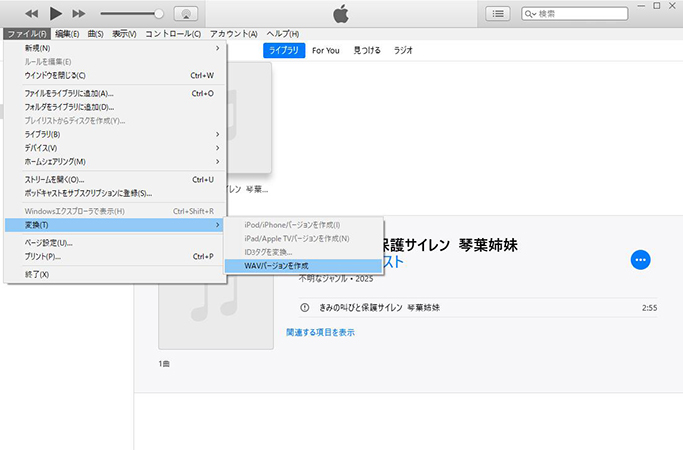Choose ポッドキャストをサブスクリプションに登録(S)...

pos(115,193)
